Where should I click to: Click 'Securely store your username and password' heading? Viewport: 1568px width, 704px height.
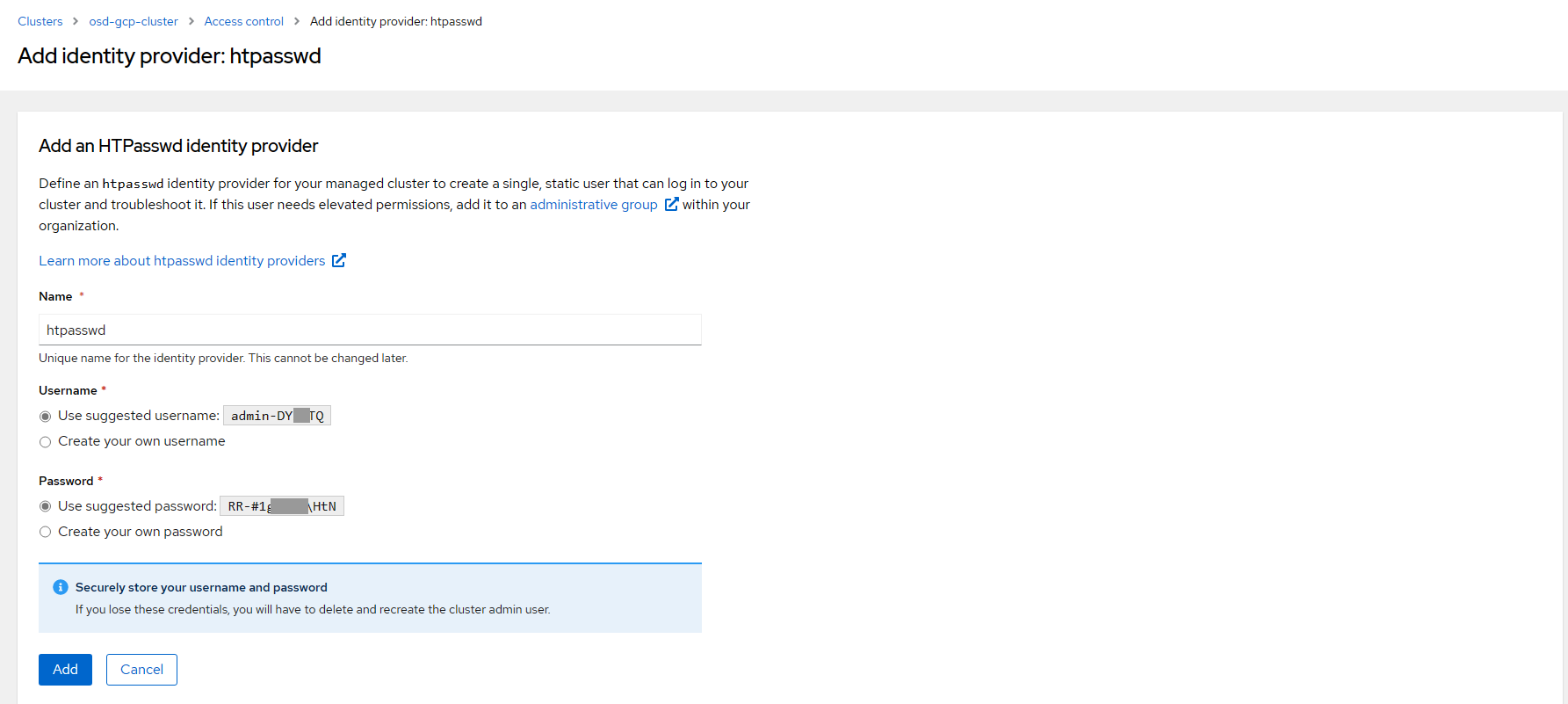[x=201, y=587]
